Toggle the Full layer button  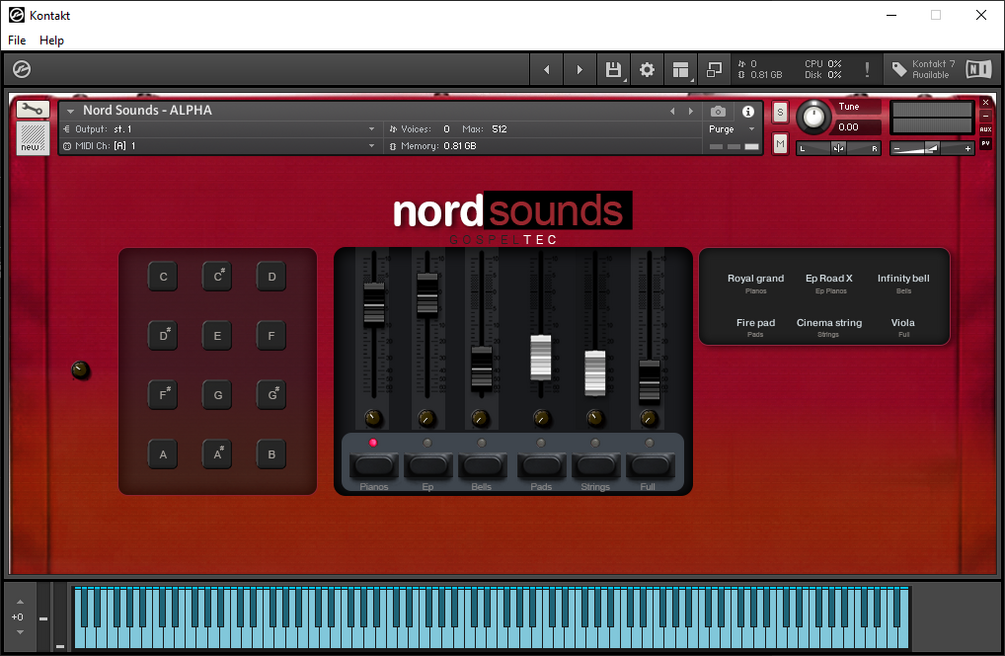pyautogui.click(x=649, y=465)
